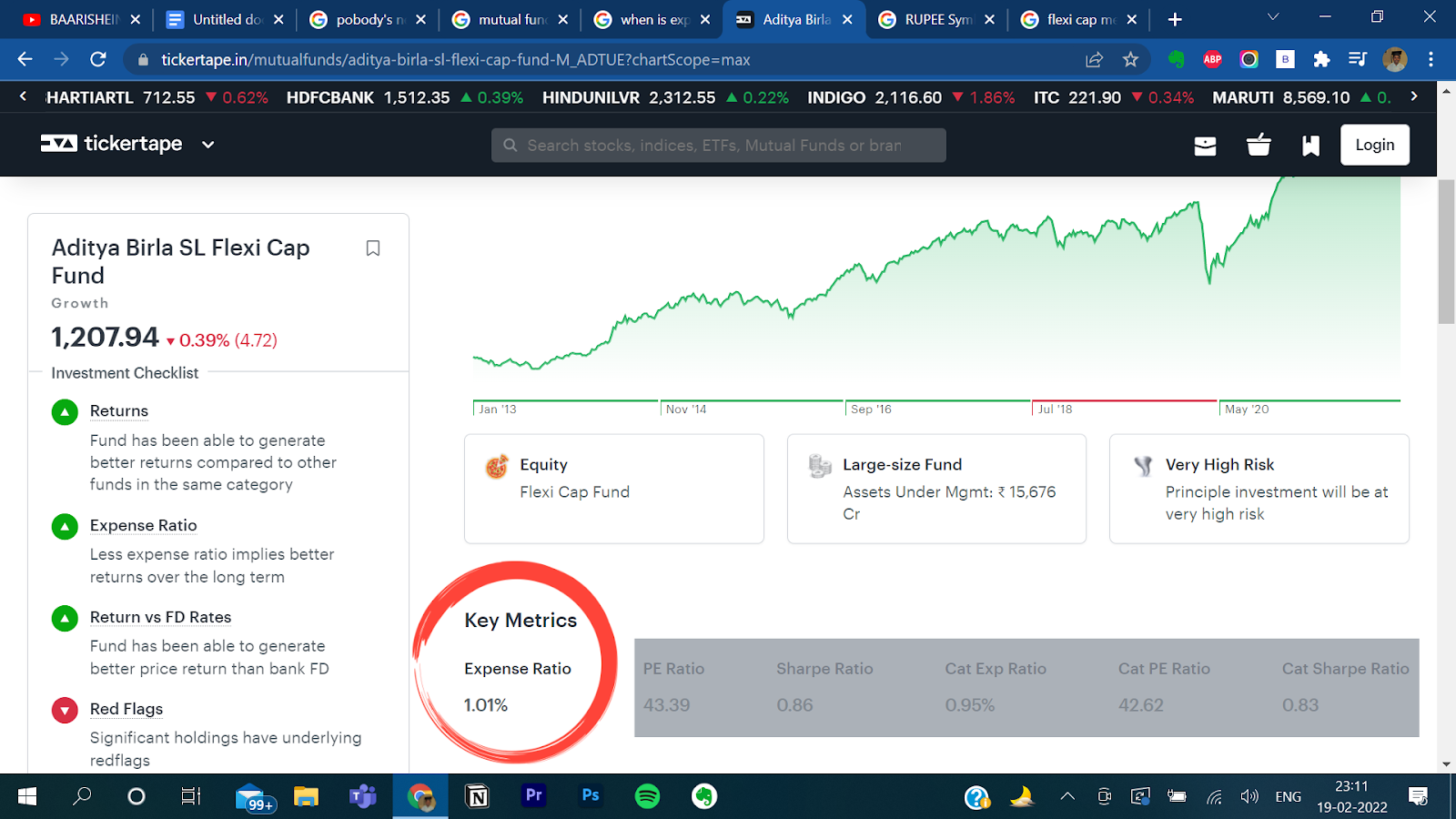Close the 'when is exp' tab

point(705,19)
